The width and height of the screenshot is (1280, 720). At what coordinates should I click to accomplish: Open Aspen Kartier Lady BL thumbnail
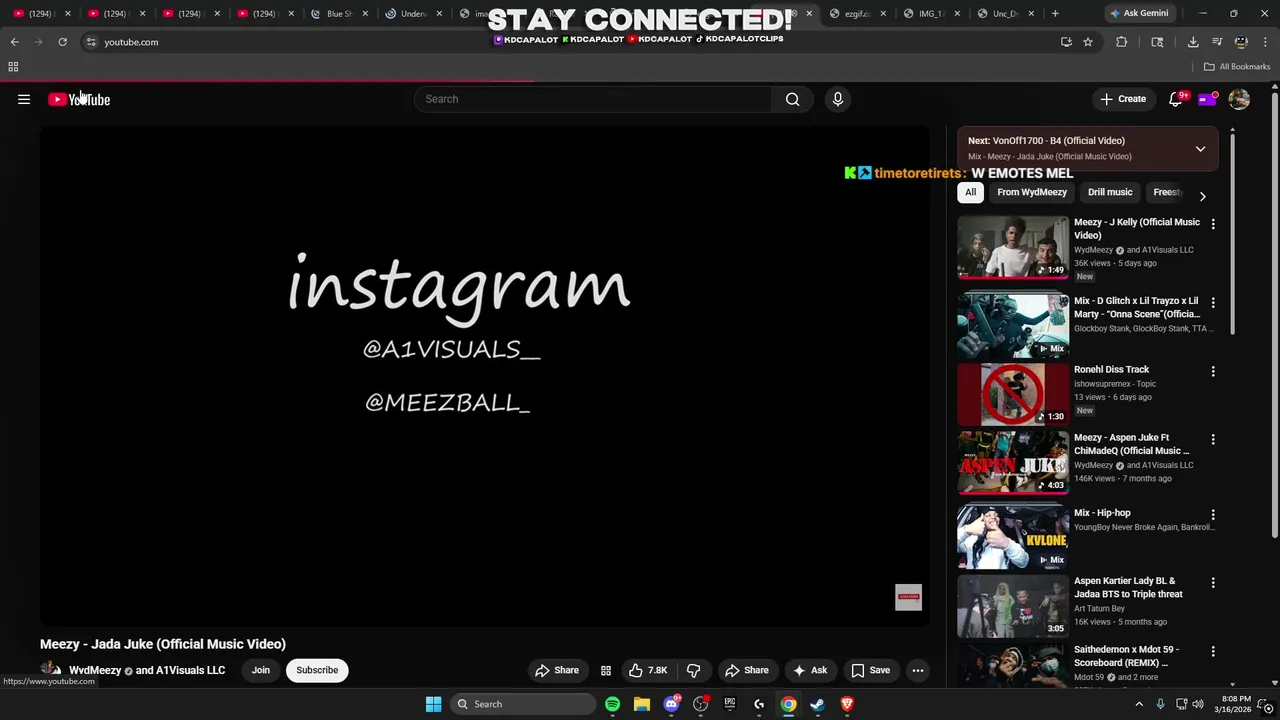1013,605
